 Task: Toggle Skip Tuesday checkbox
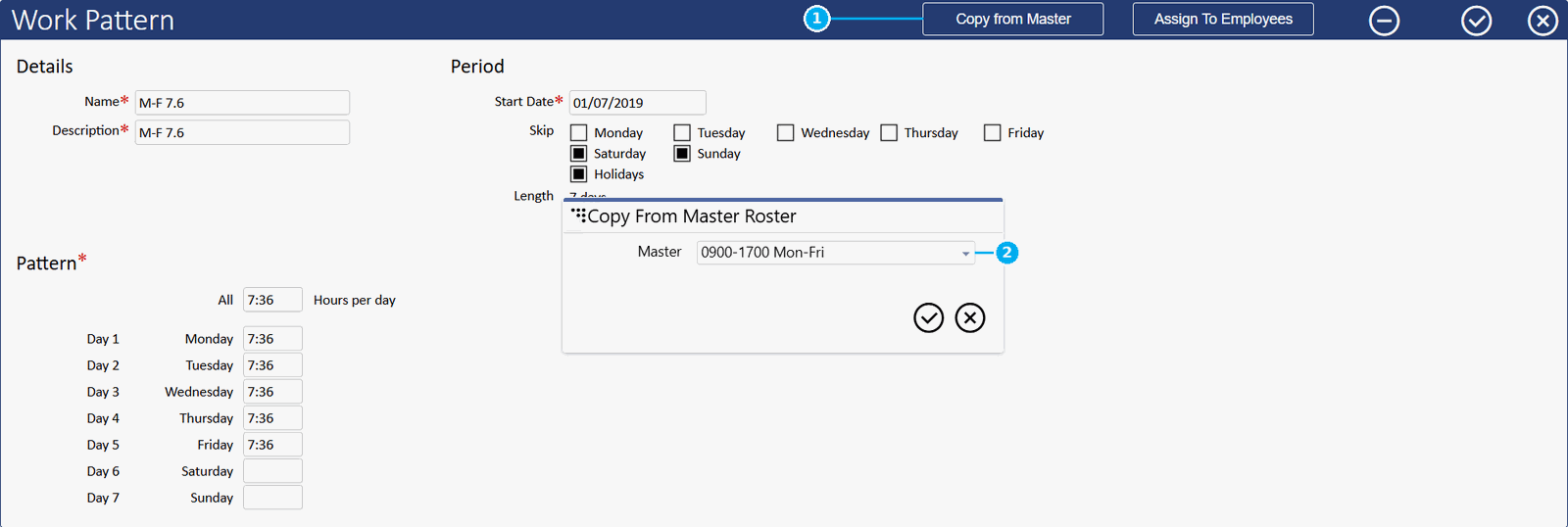(x=682, y=132)
